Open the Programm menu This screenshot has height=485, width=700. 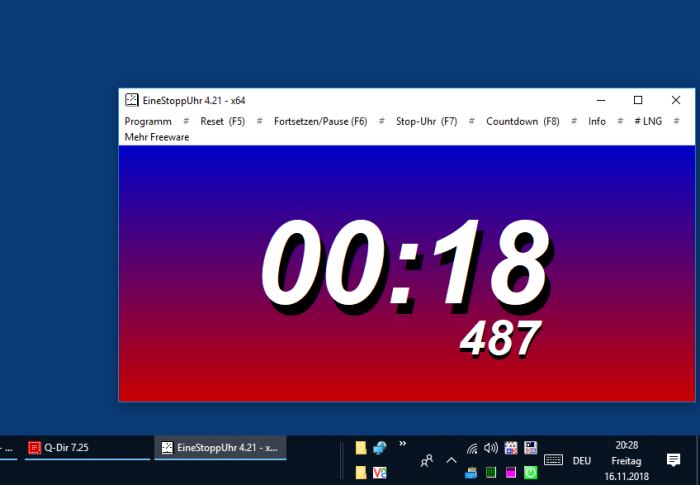coord(148,121)
